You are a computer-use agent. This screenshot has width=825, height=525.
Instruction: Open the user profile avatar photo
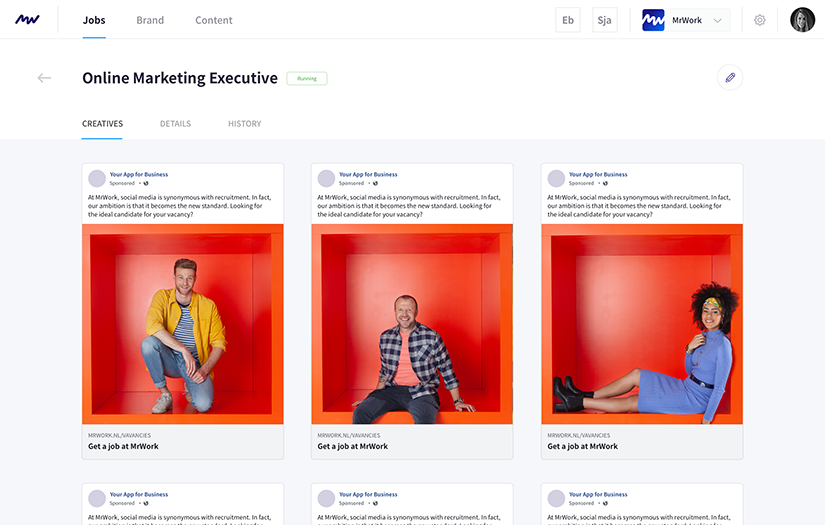[802, 20]
